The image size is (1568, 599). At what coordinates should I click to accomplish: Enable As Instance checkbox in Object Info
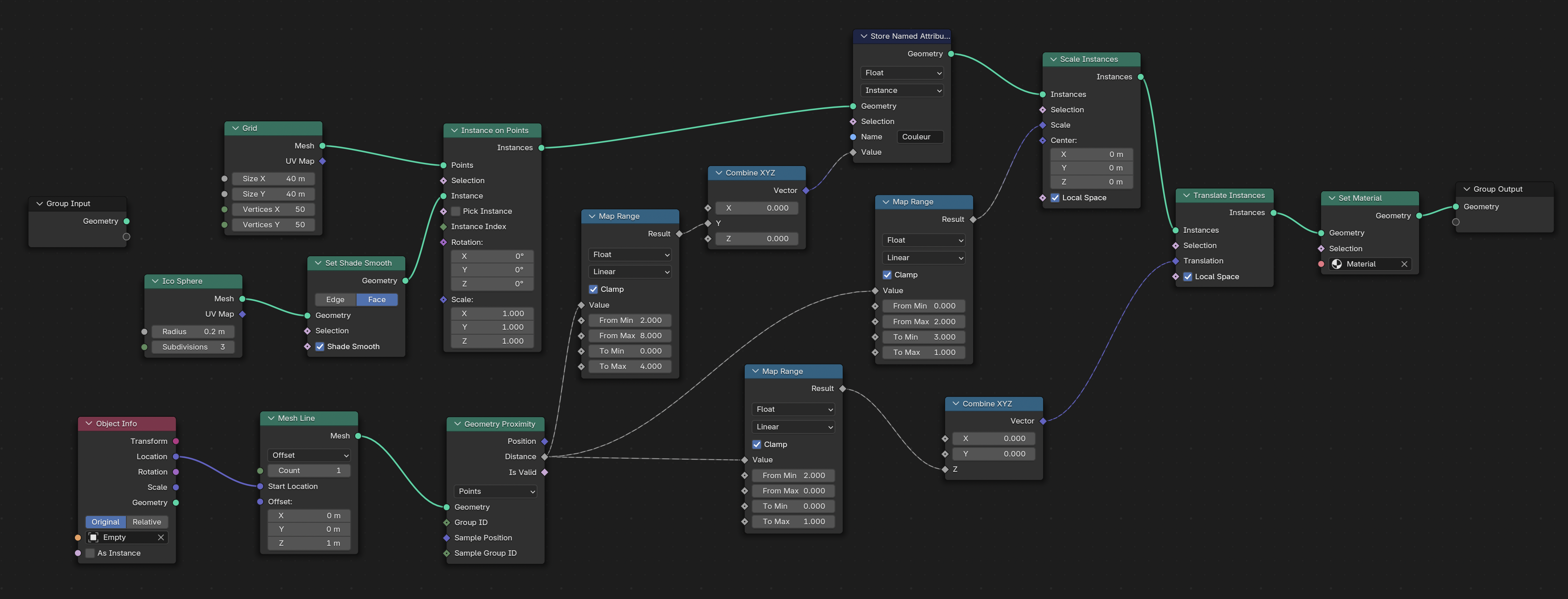(90, 553)
